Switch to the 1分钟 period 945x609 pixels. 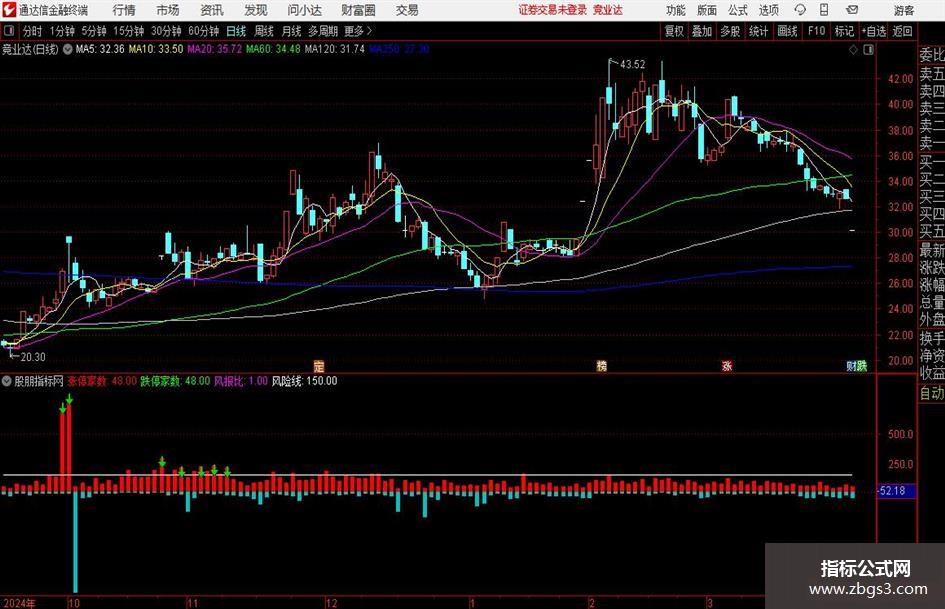pos(61,31)
